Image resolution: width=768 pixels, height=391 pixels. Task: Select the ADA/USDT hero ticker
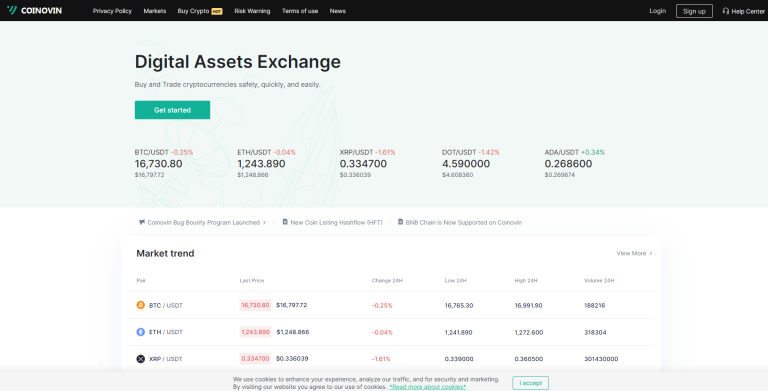coord(575,163)
